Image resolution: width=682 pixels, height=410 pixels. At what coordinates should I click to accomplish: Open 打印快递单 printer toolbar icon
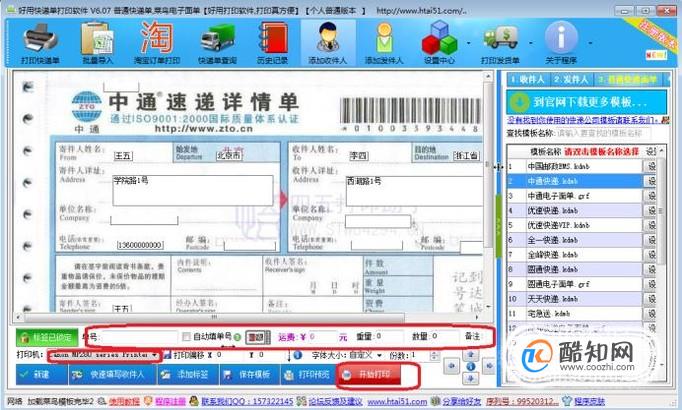click(x=40, y=43)
